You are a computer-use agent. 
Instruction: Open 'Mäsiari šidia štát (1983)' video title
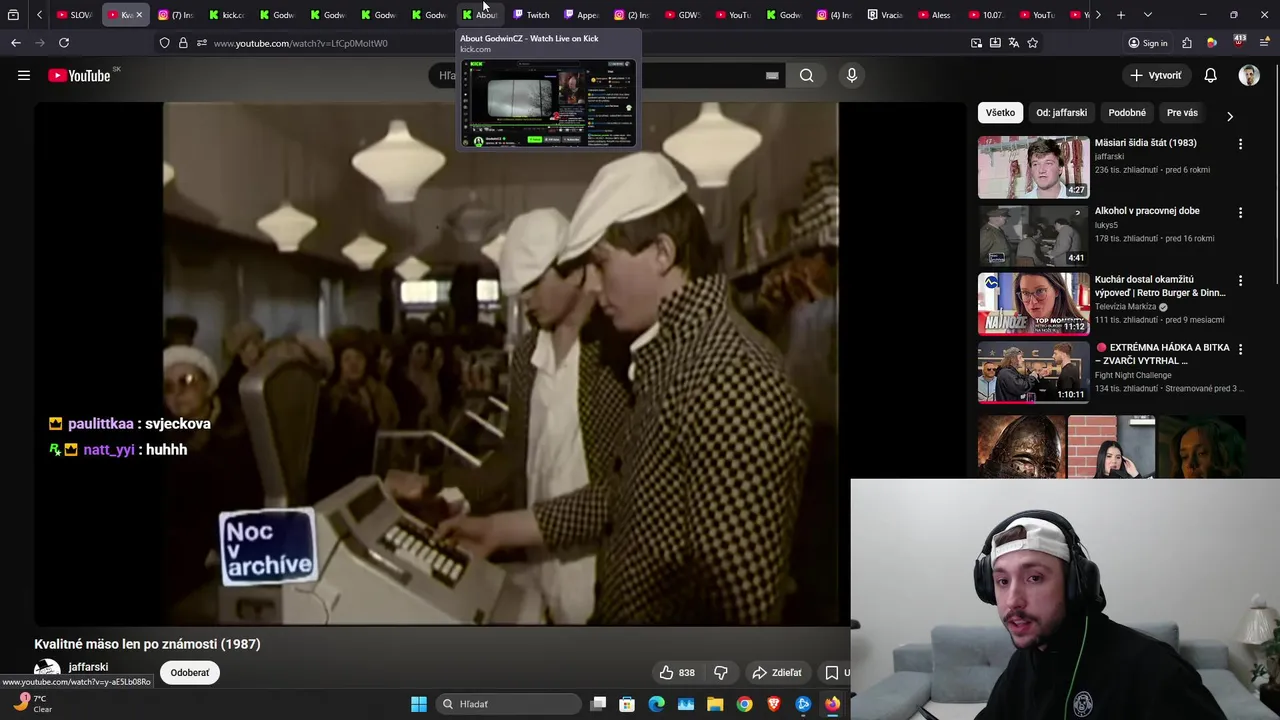pos(1145,142)
